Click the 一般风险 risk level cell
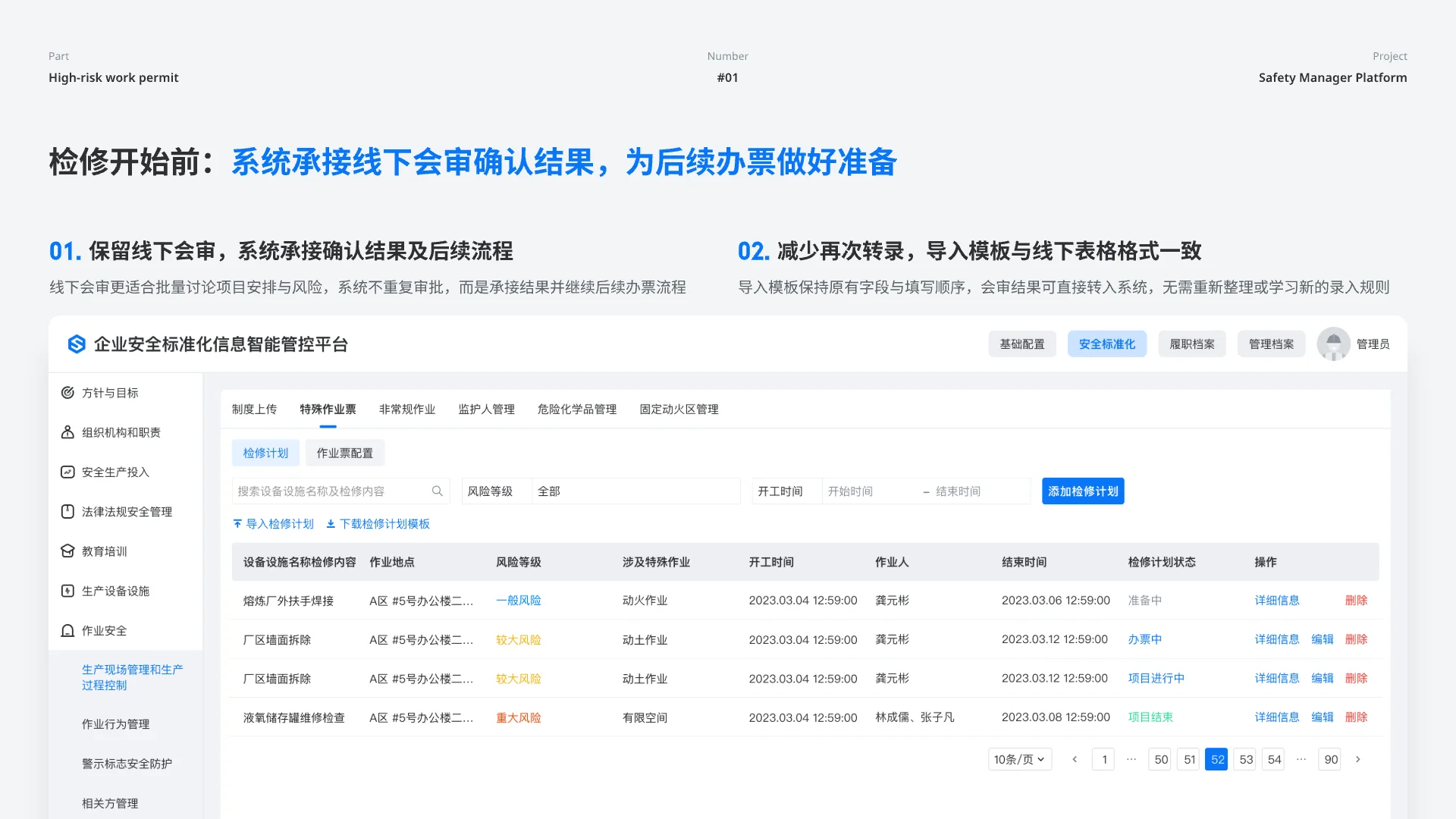The image size is (1456, 819). click(x=519, y=601)
